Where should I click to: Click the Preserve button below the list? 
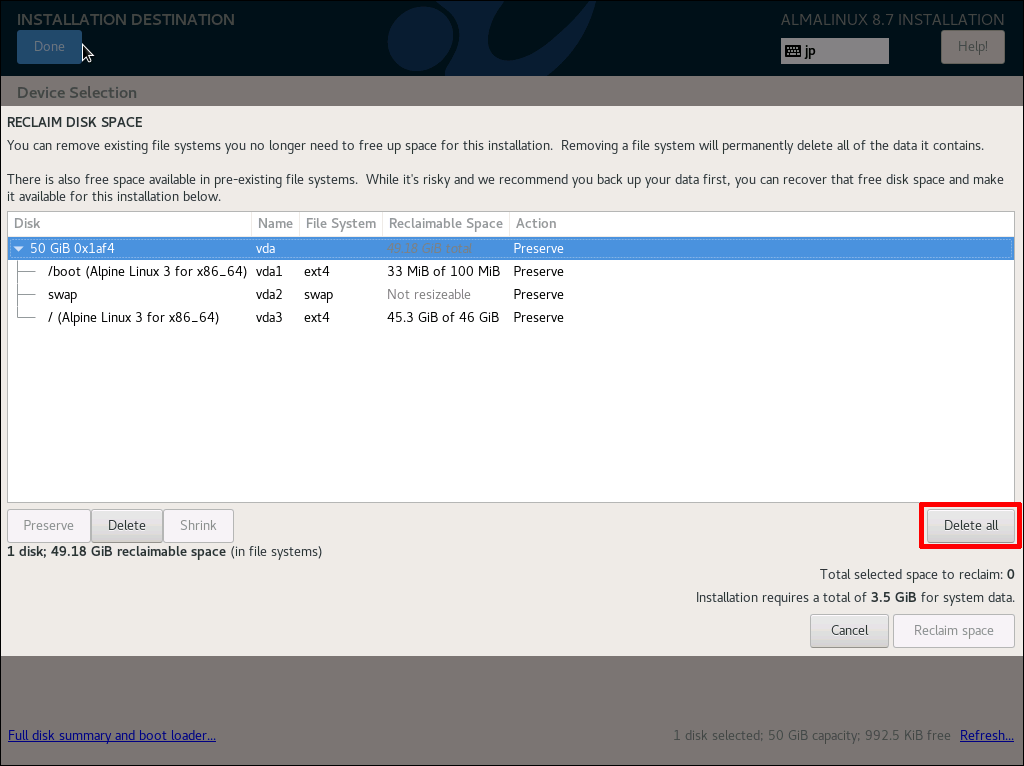[x=49, y=526]
